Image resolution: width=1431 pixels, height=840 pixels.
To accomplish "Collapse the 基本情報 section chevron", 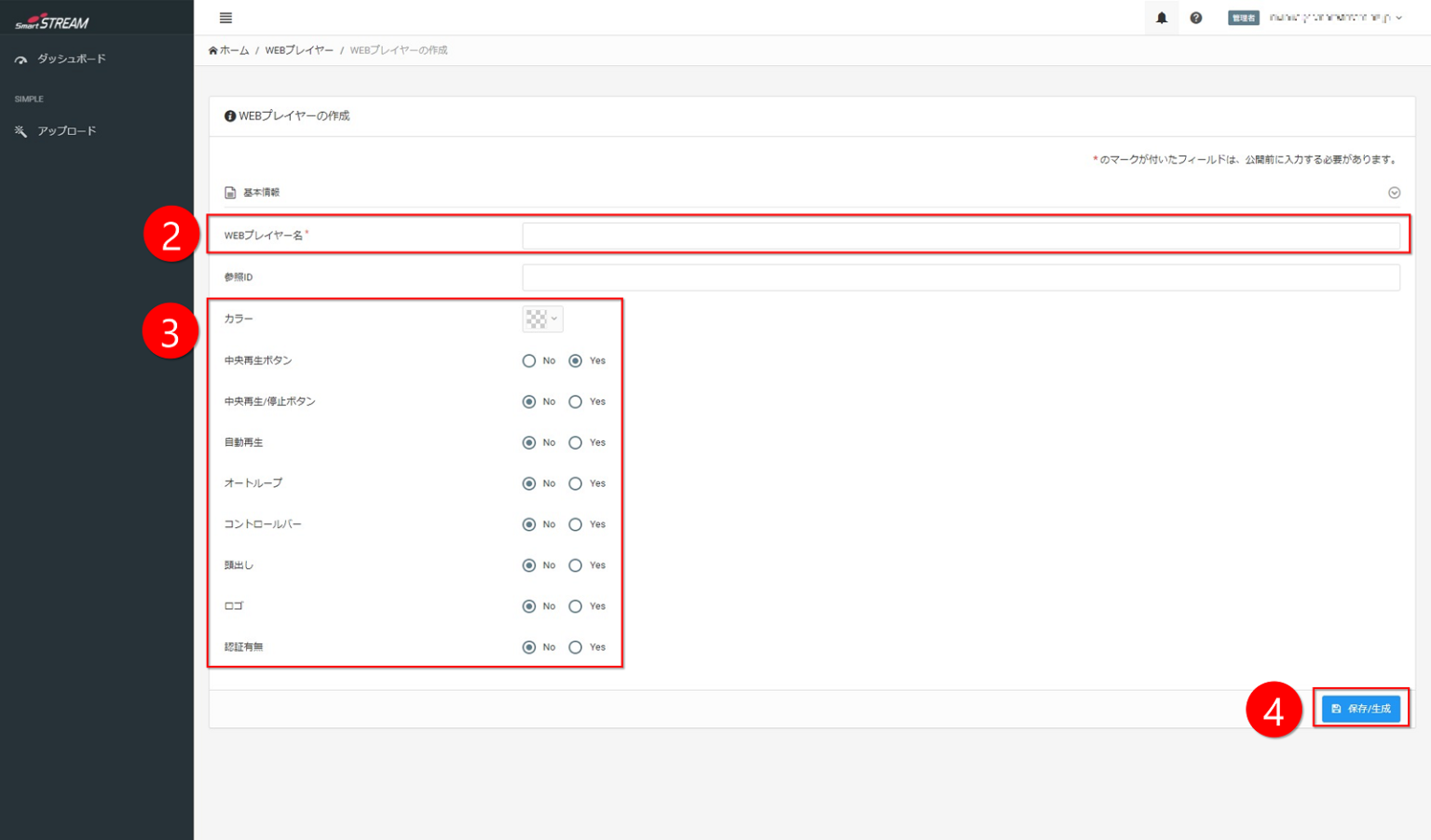I will pos(1394,193).
